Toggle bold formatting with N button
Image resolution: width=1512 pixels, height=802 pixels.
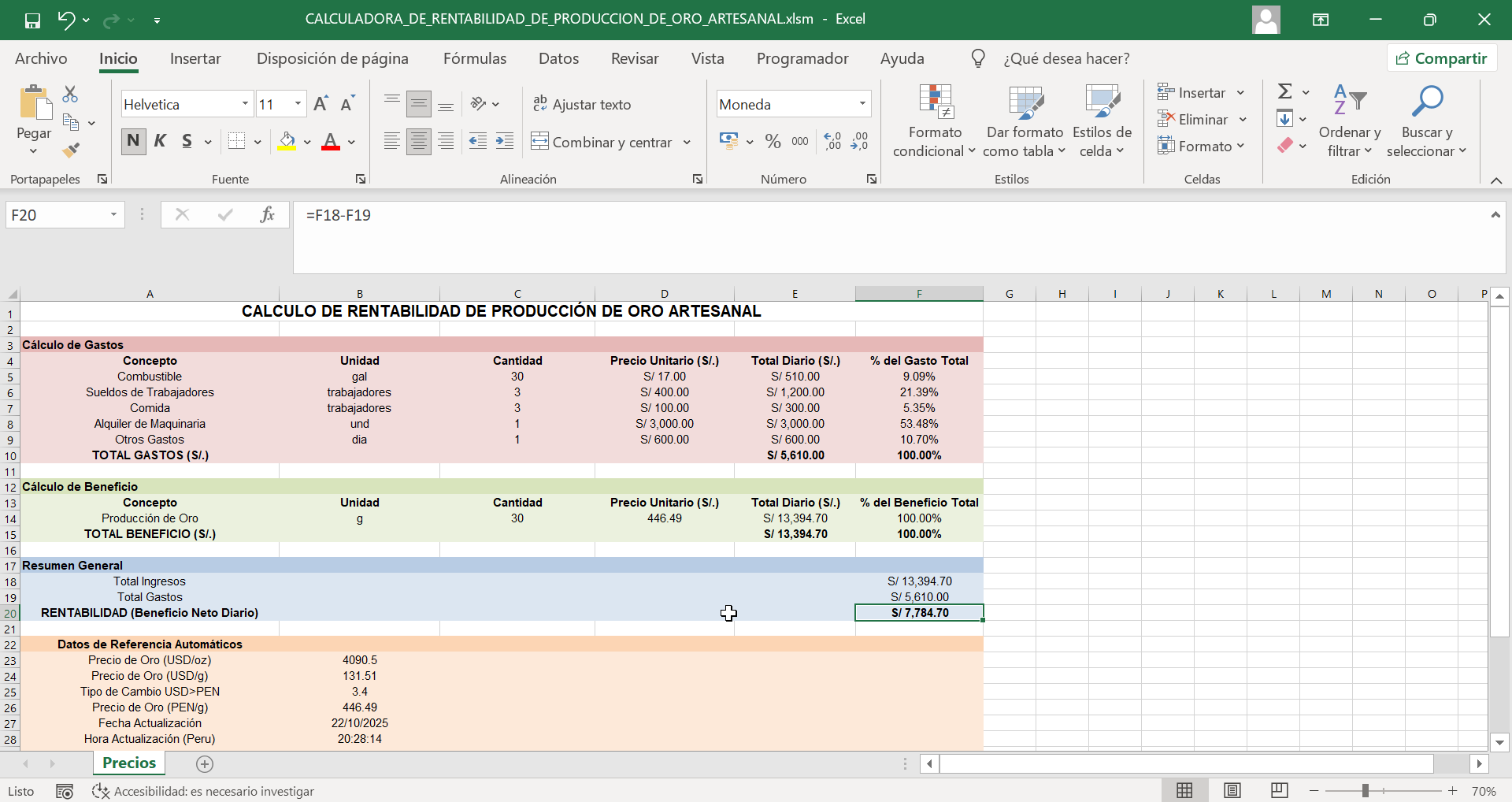click(132, 142)
